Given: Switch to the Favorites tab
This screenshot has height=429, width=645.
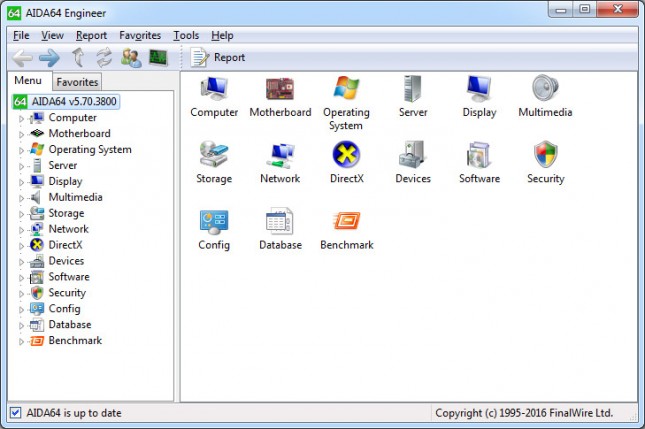Looking at the screenshot, I should (x=77, y=82).
